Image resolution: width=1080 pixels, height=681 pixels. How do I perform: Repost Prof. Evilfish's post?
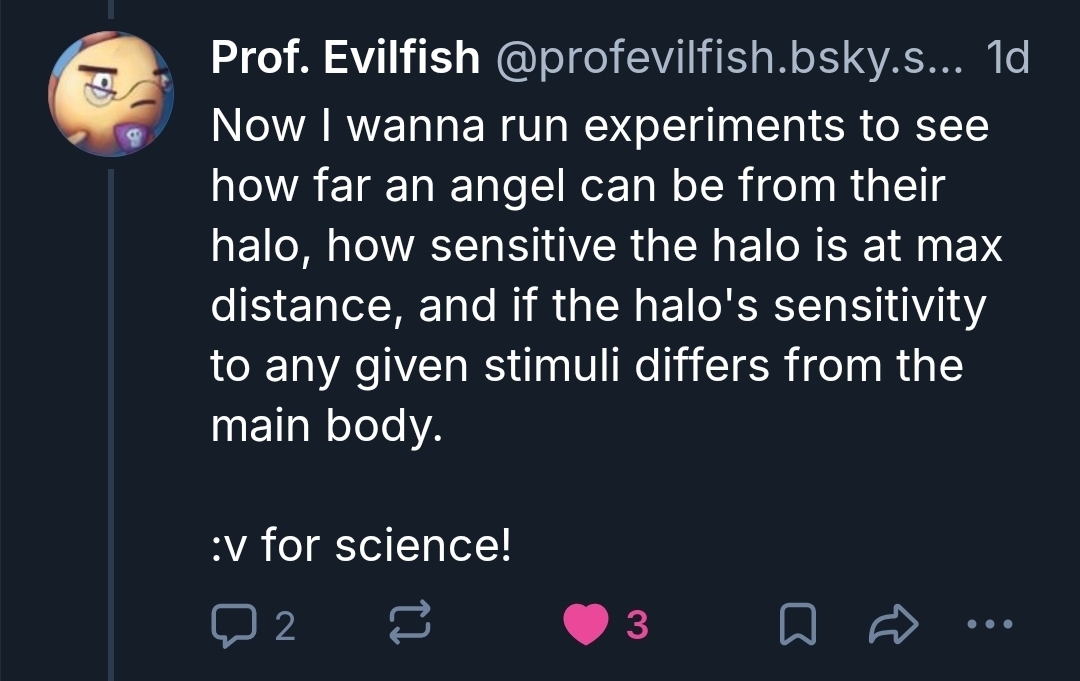(x=408, y=626)
